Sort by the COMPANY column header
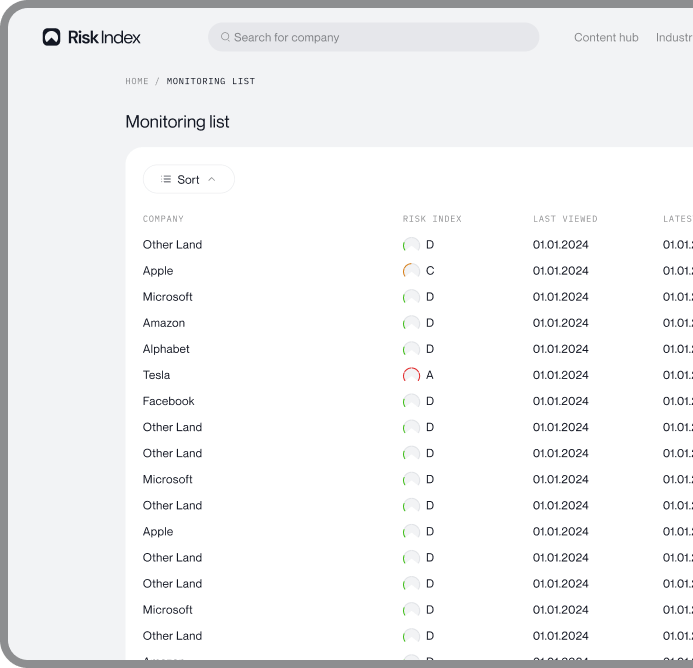The height and width of the screenshot is (668, 693). click(163, 219)
